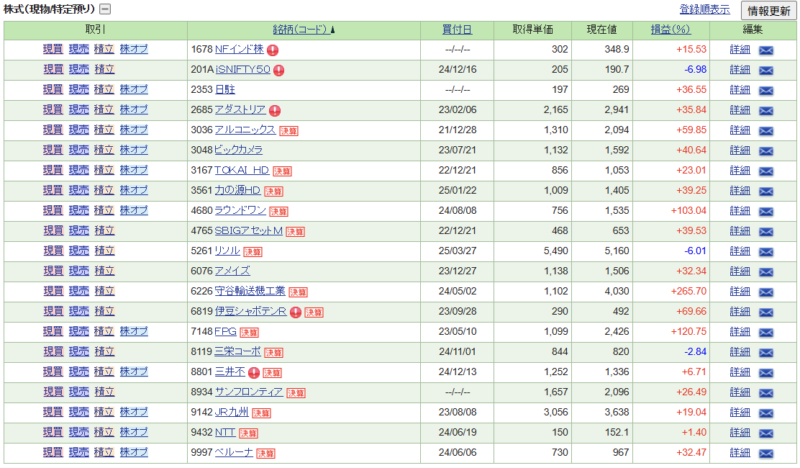Open 詳細 for 守谷輸送機工業
The image size is (800, 468).
pos(740,291)
